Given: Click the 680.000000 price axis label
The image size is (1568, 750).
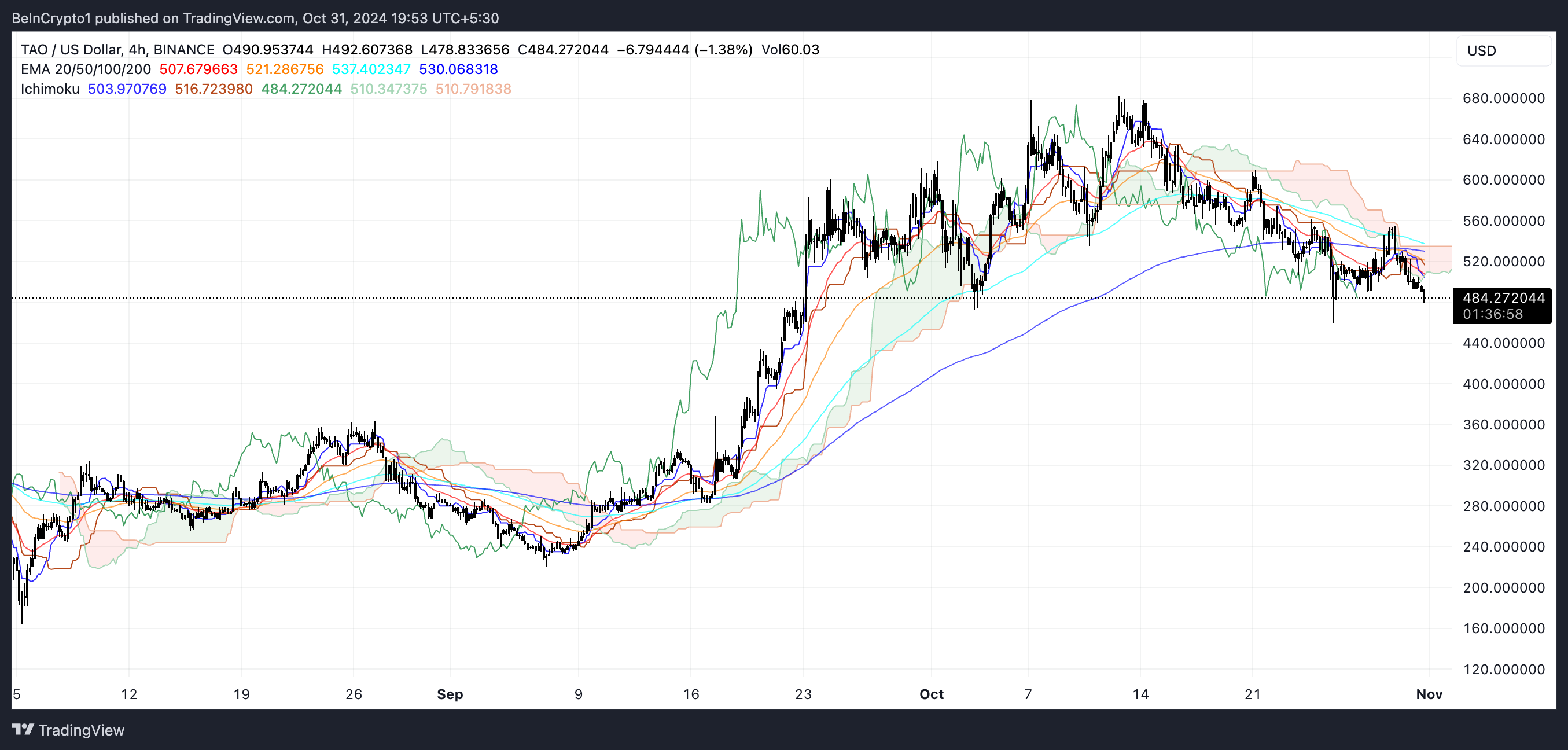Looking at the screenshot, I should pyautogui.click(x=1503, y=98).
